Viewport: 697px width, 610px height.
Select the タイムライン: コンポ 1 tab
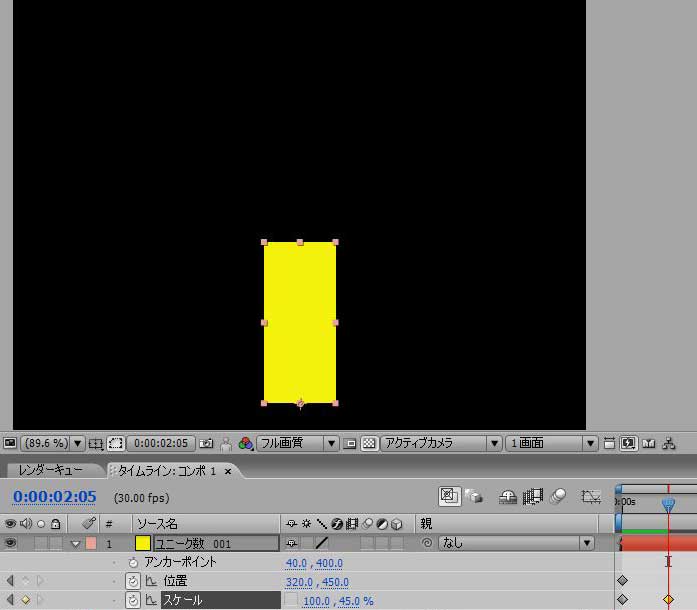click(x=167, y=471)
